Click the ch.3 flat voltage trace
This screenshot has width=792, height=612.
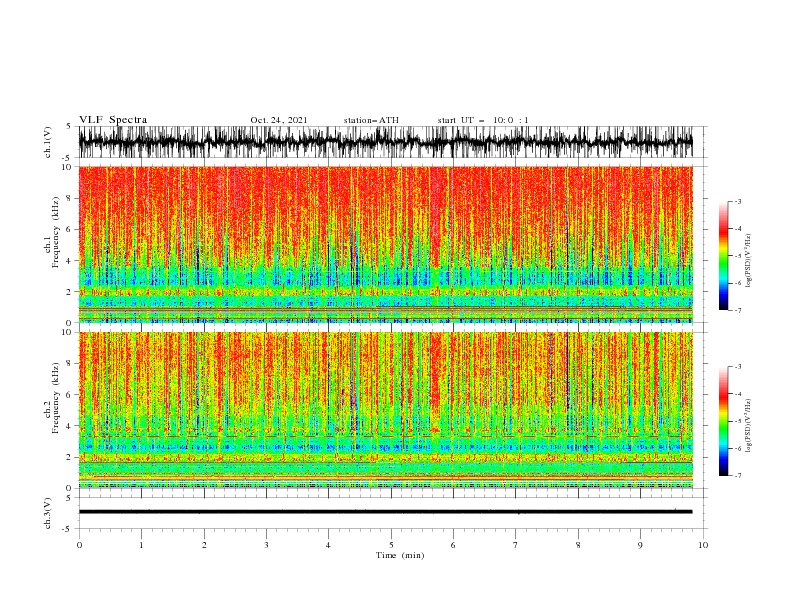[385, 512]
